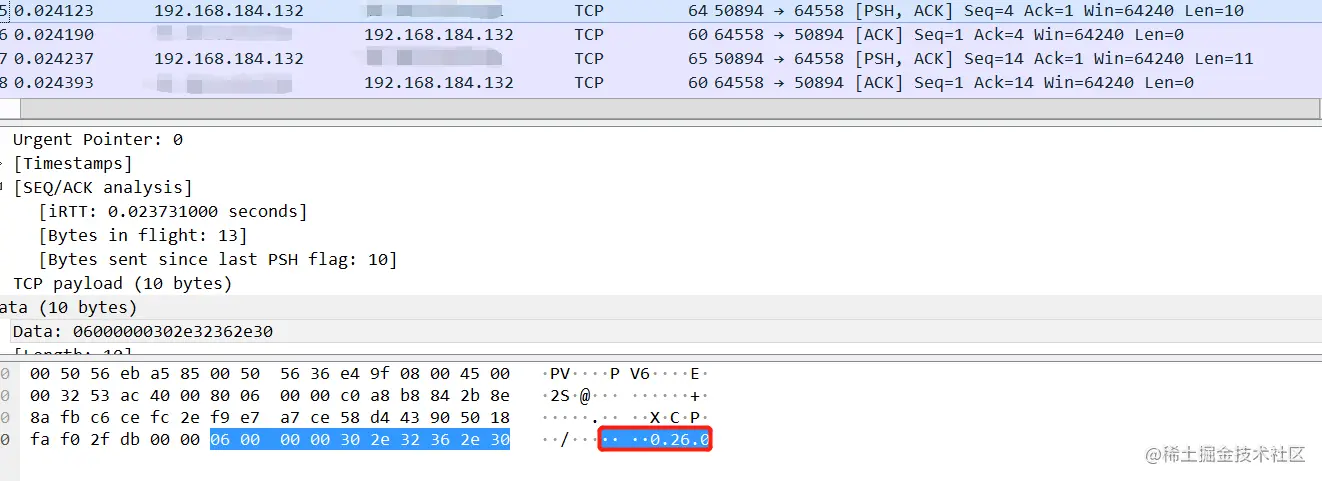The image size is (1322, 481).
Task: Select the Urgent Pointer: 0 field
Action: pos(98,140)
